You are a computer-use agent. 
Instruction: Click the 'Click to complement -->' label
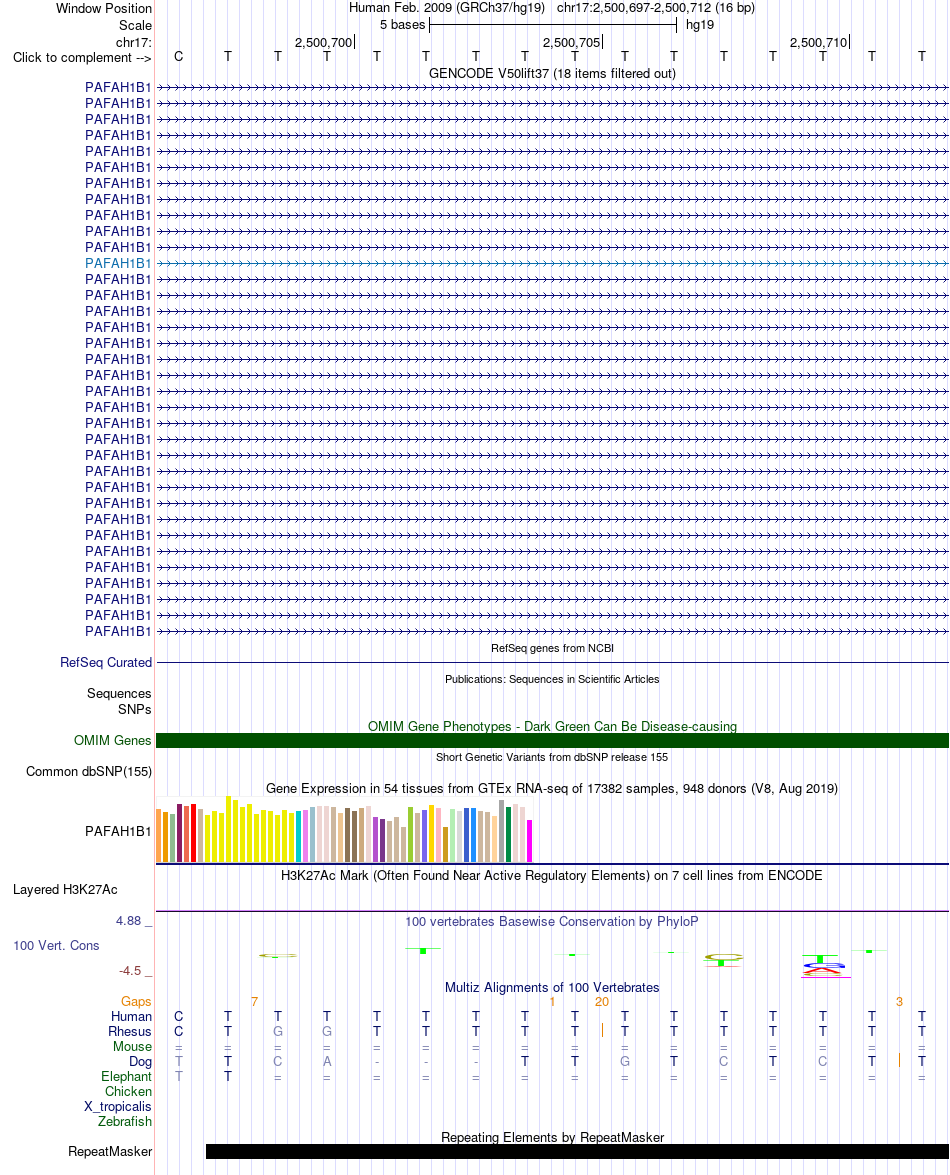point(82,58)
